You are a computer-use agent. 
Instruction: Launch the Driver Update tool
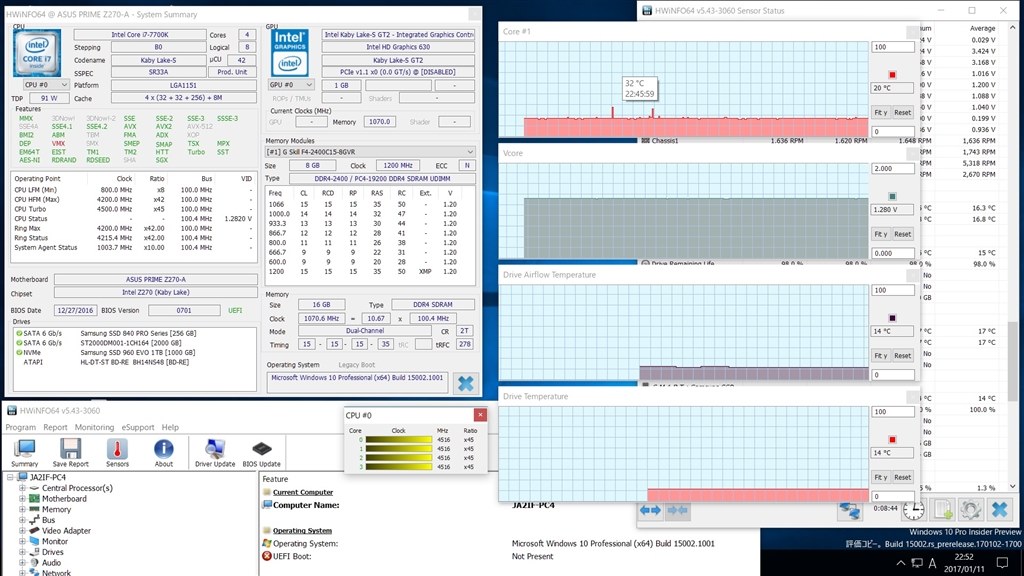click(x=215, y=452)
